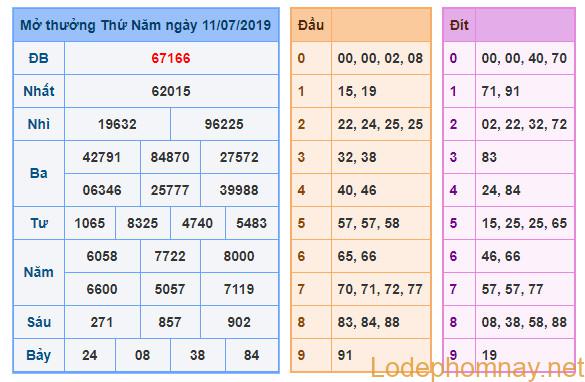Click the Sáu row label

coord(39,322)
